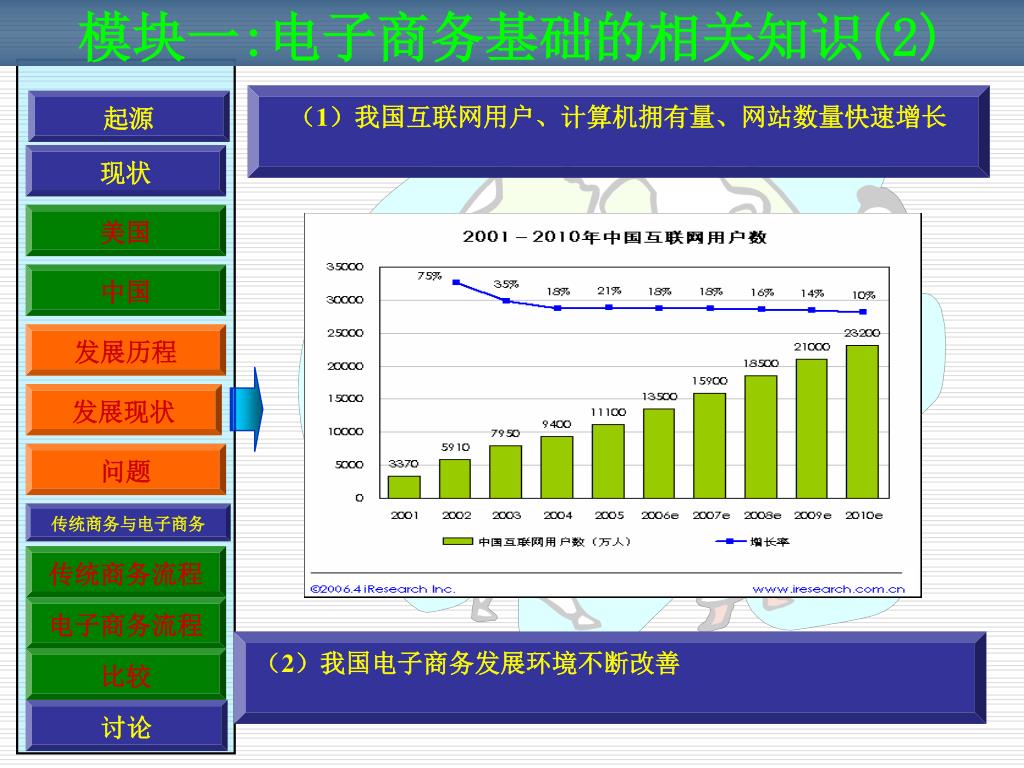The width and height of the screenshot is (1024, 768).
Task: Click the 比较 green button
Action: click(x=126, y=675)
